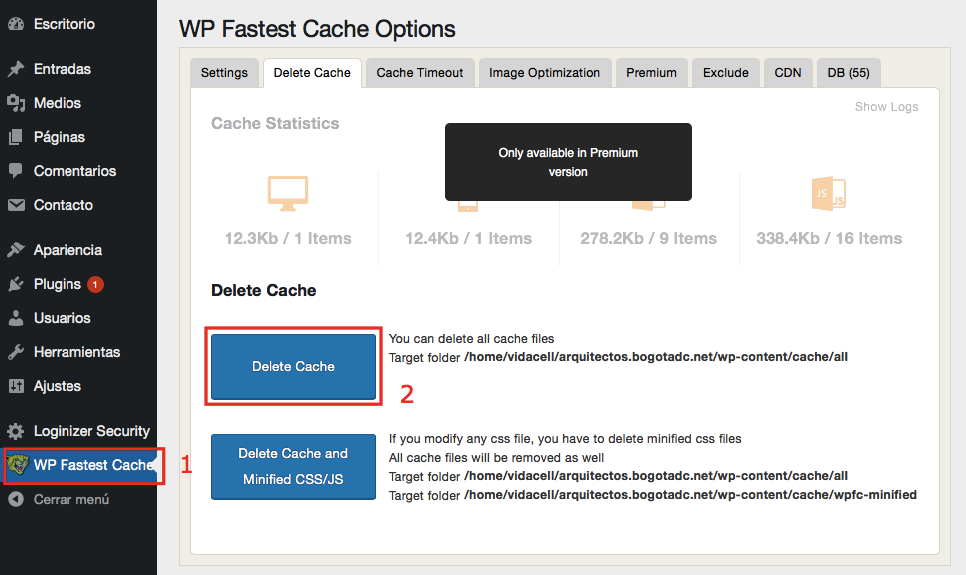Go to the CDN tab
The image size is (966, 575).
coord(788,73)
